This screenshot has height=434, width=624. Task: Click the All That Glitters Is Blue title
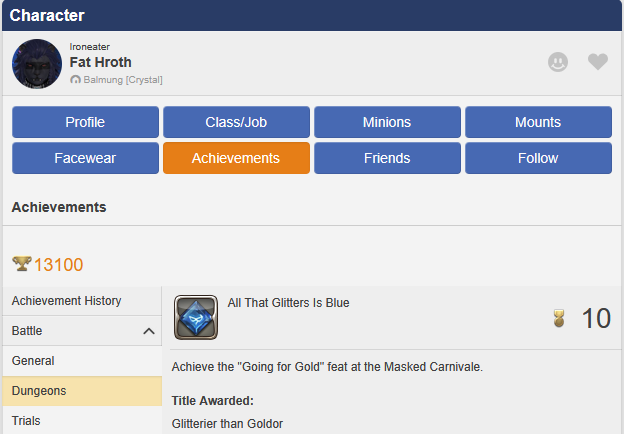289,303
